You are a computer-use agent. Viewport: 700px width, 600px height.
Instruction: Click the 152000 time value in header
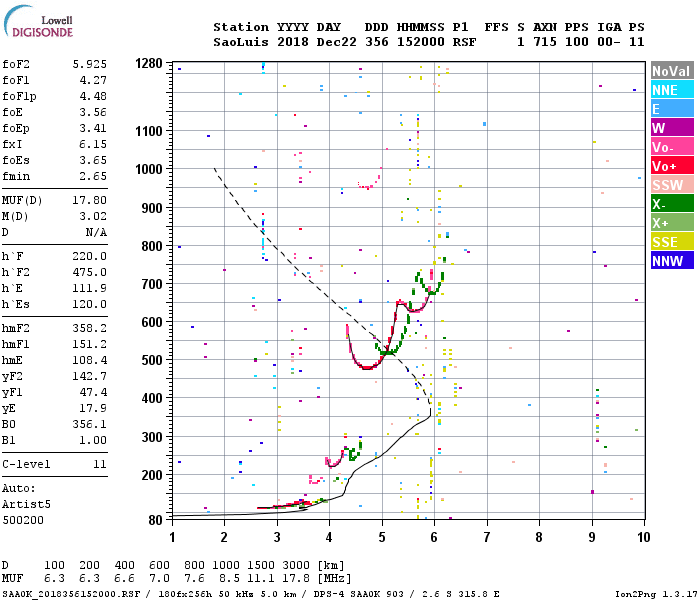[421, 42]
